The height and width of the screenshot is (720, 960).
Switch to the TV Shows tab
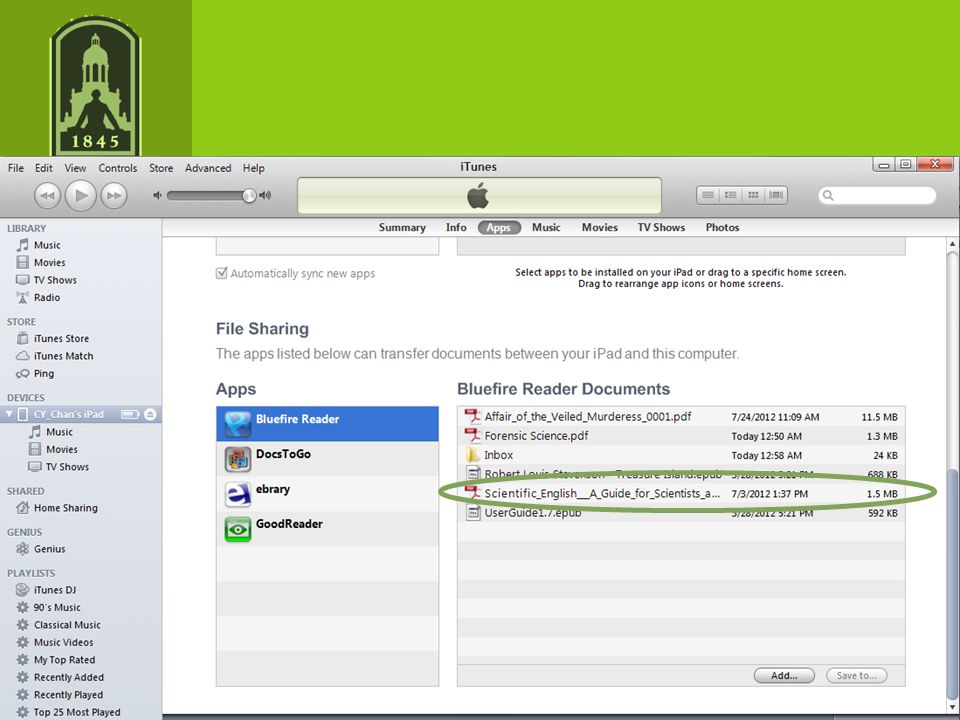pos(661,227)
